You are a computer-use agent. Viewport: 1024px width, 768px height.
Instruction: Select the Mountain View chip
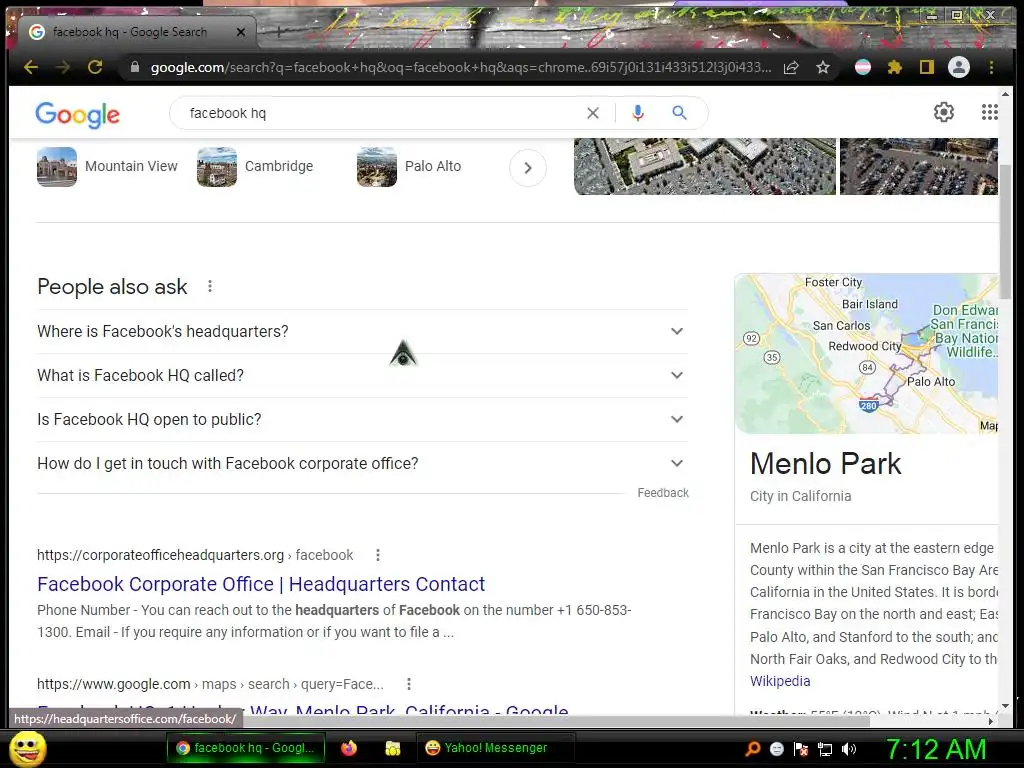pyautogui.click(x=107, y=167)
